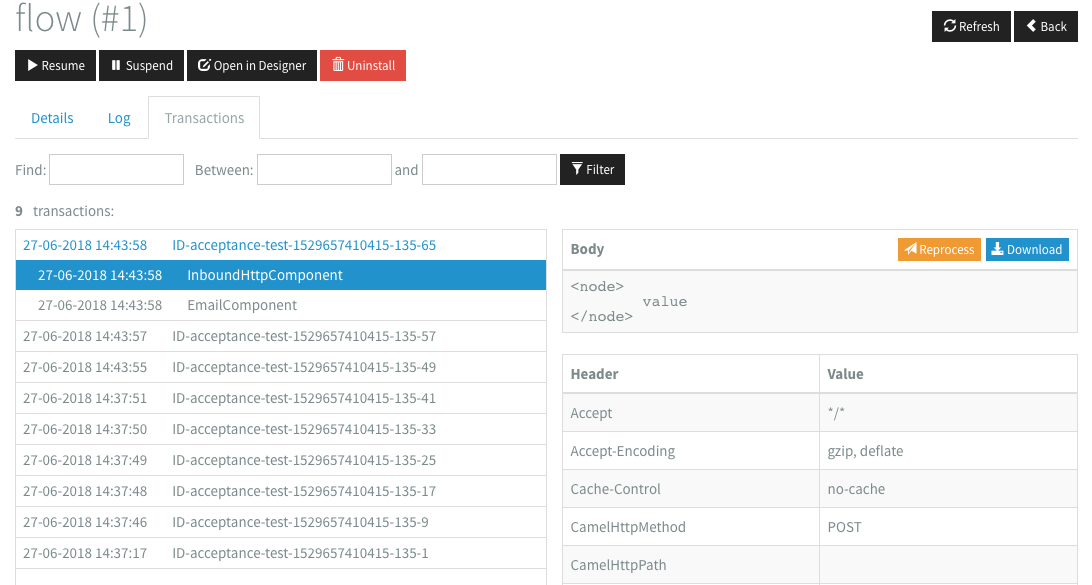
Task: Click the POST value cell
Action: (x=949, y=527)
